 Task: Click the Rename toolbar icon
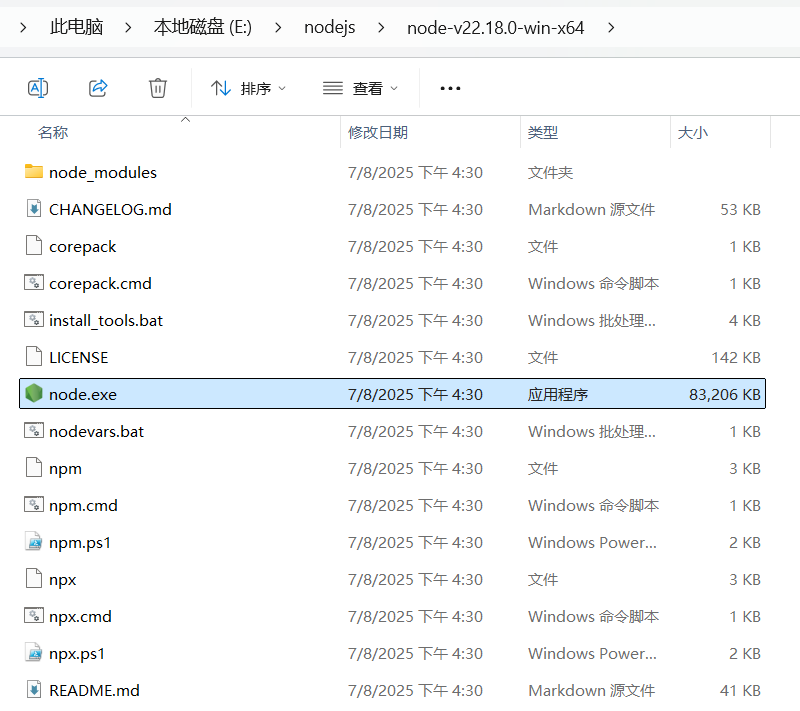click(38, 88)
